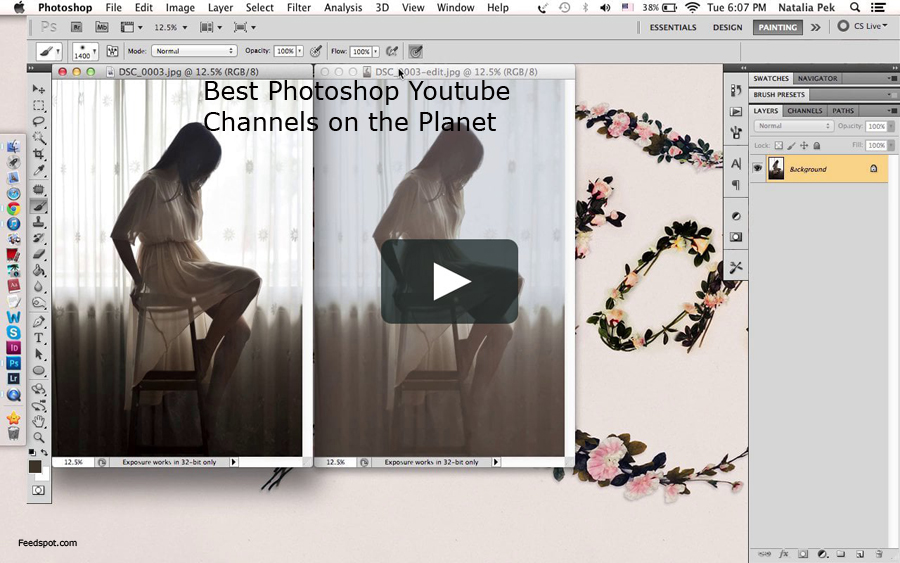Switch to the Navigator tab
This screenshot has height=563, width=900.
click(817, 79)
